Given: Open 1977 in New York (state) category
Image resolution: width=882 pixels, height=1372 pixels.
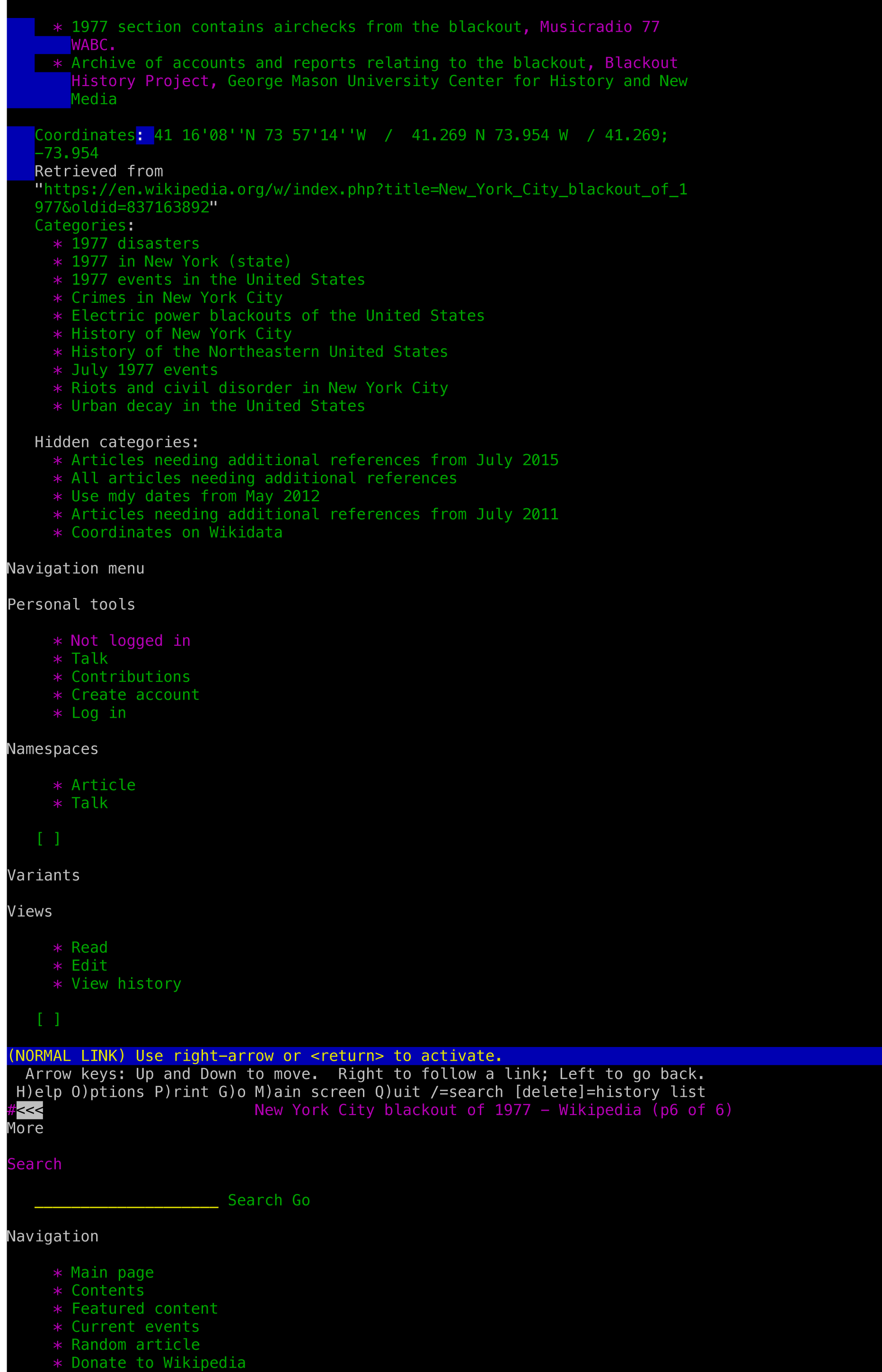Looking at the screenshot, I should coord(182,262).
